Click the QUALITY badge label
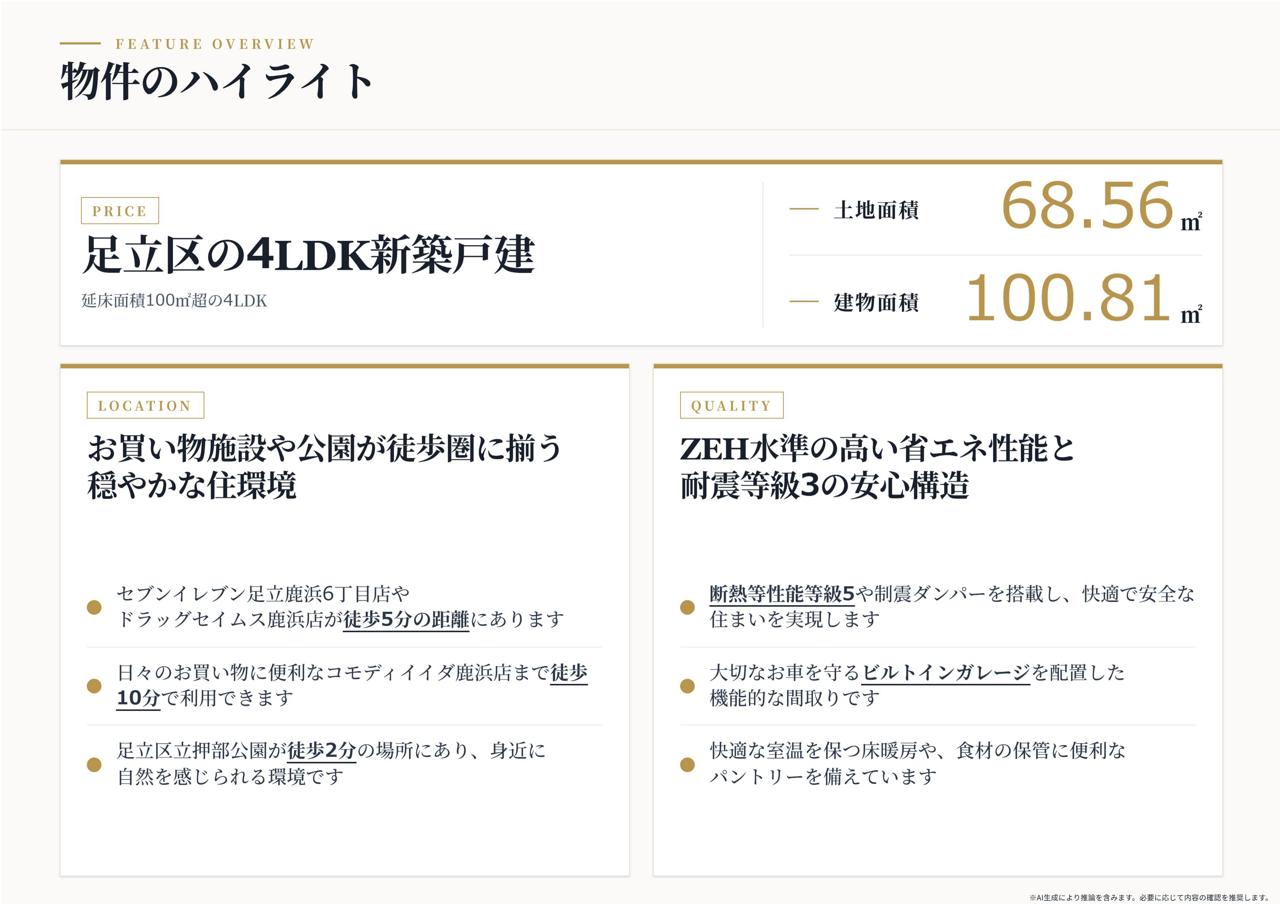The width and height of the screenshot is (1280, 904). (731, 405)
